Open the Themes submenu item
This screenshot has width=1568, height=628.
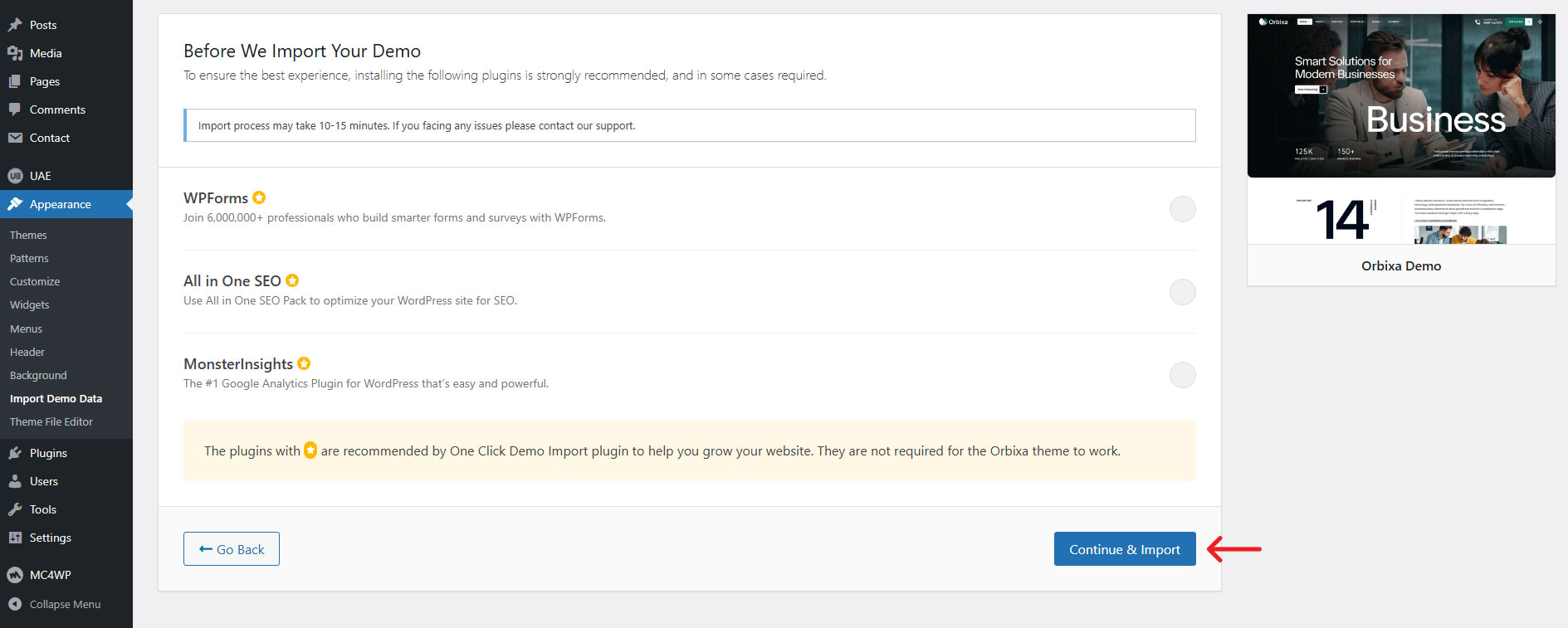pos(28,236)
